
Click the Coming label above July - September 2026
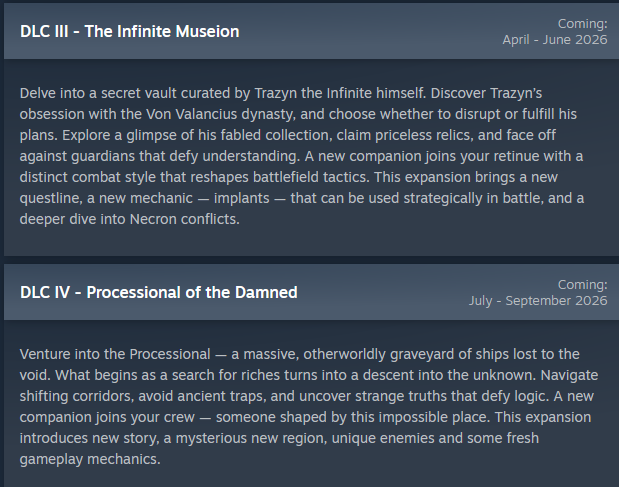click(584, 284)
